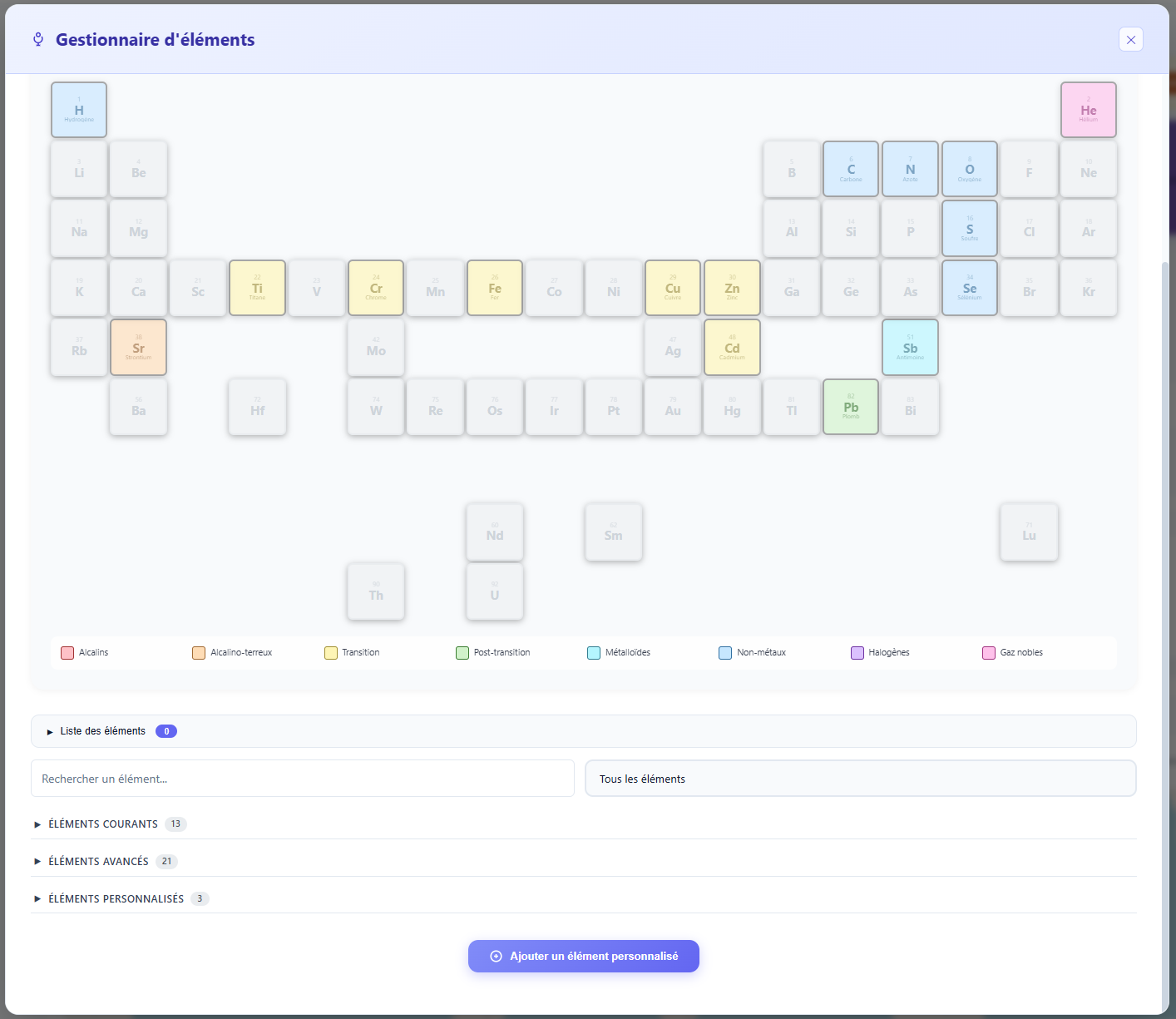Expand the ÉLÉMENTS COURANTS group
This screenshot has width=1176, height=1019.
(x=102, y=824)
